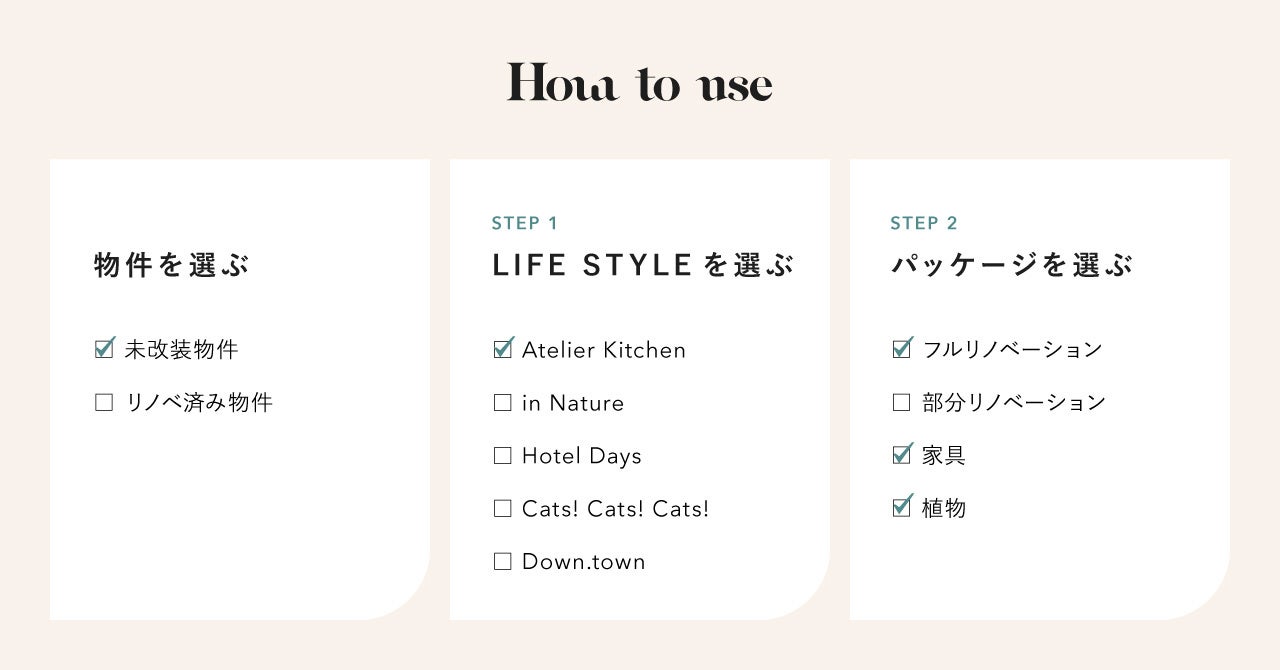Viewport: 1280px width, 670px height.
Task: Untick the 家具 checkbox
Action: point(902,455)
